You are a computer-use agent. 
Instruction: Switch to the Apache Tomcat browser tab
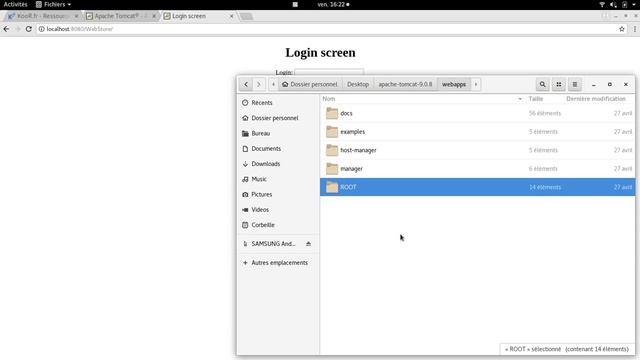120,16
